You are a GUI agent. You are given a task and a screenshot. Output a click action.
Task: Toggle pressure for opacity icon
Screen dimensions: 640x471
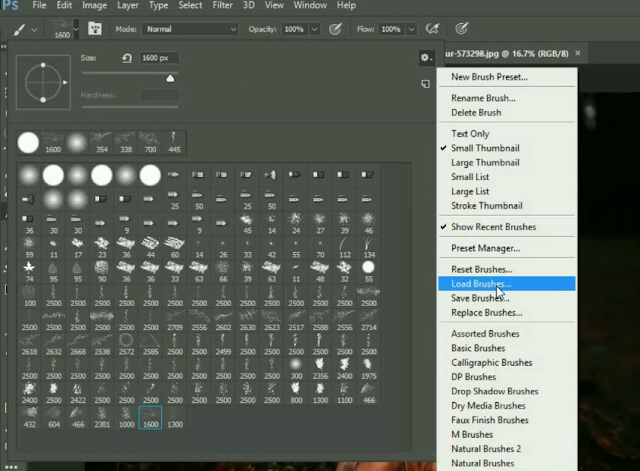[336, 29]
